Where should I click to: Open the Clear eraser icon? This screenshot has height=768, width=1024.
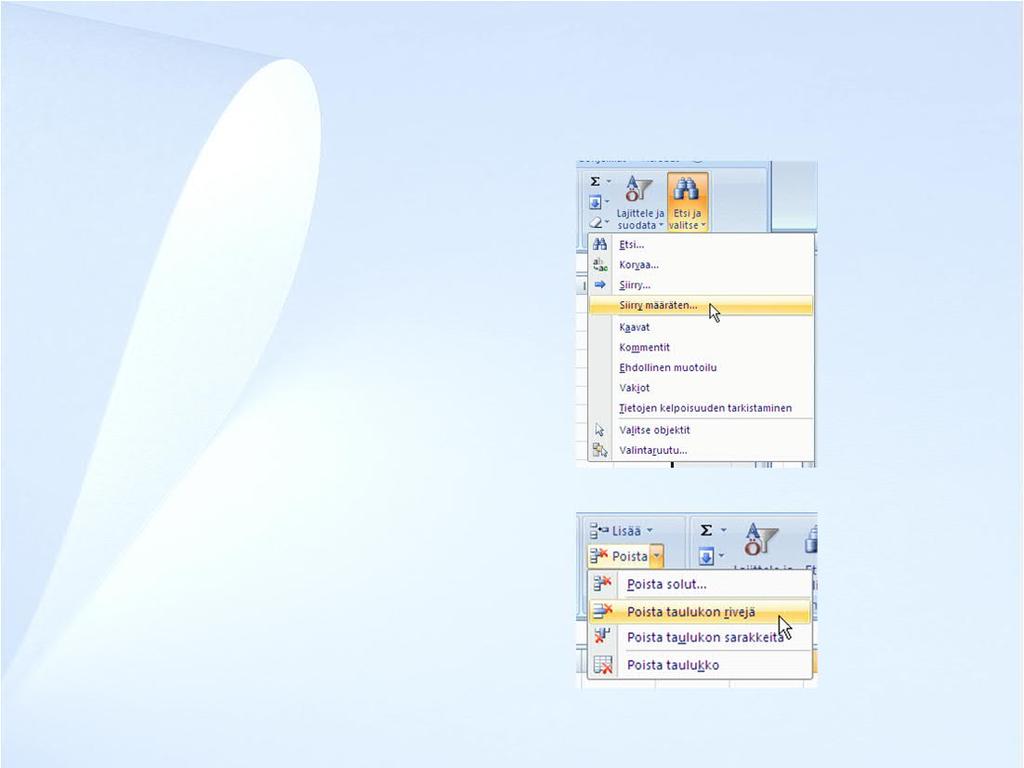(596, 223)
